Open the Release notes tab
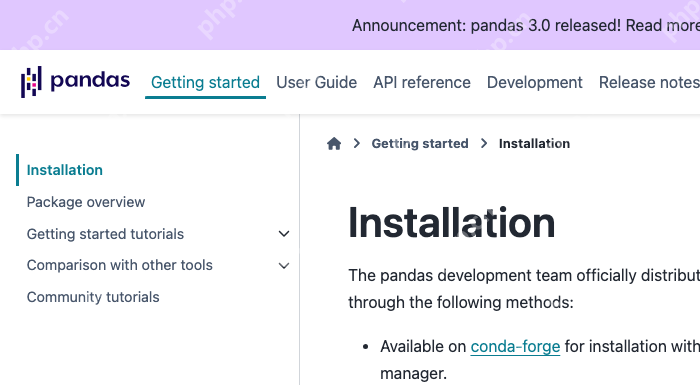This screenshot has width=700, height=385. 649,82
